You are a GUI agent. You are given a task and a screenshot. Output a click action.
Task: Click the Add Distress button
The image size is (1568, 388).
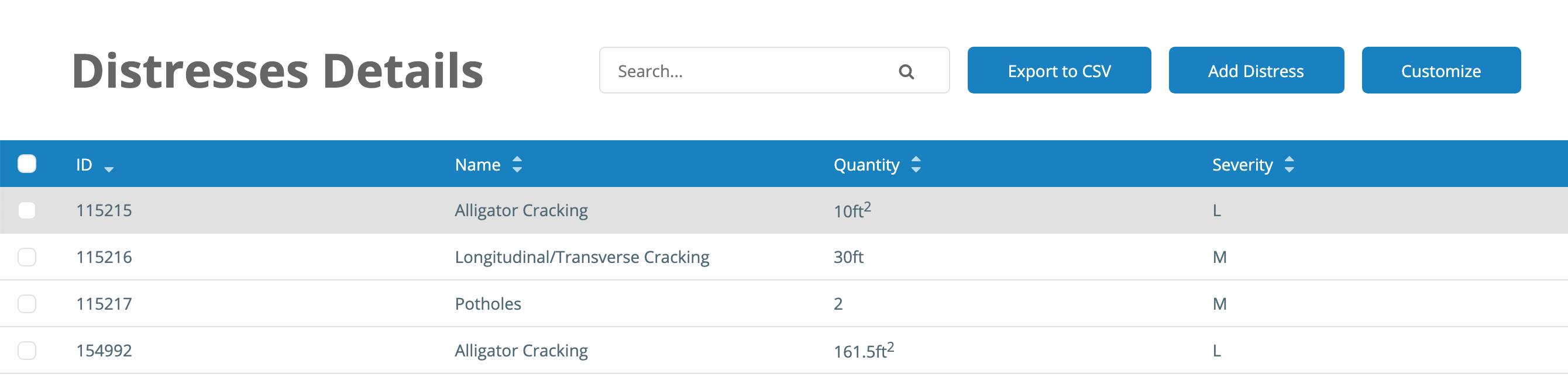pyautogui.click(x=1256, y=71)
